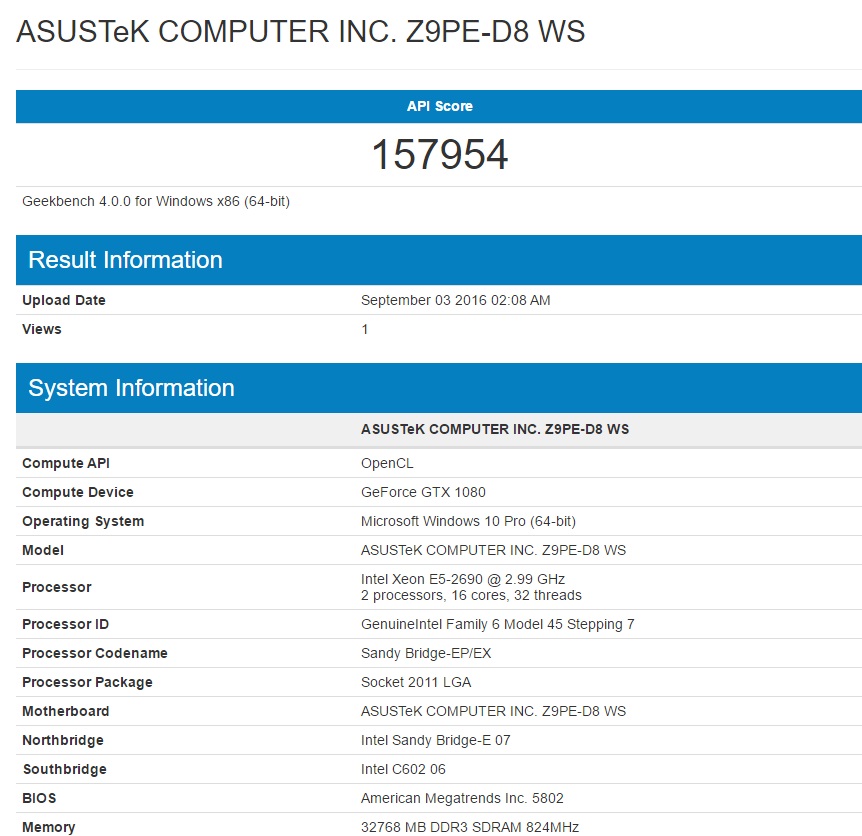Select the Motherboard row ASUSTeK value
862x836 pixels.
tap(493, 711)
